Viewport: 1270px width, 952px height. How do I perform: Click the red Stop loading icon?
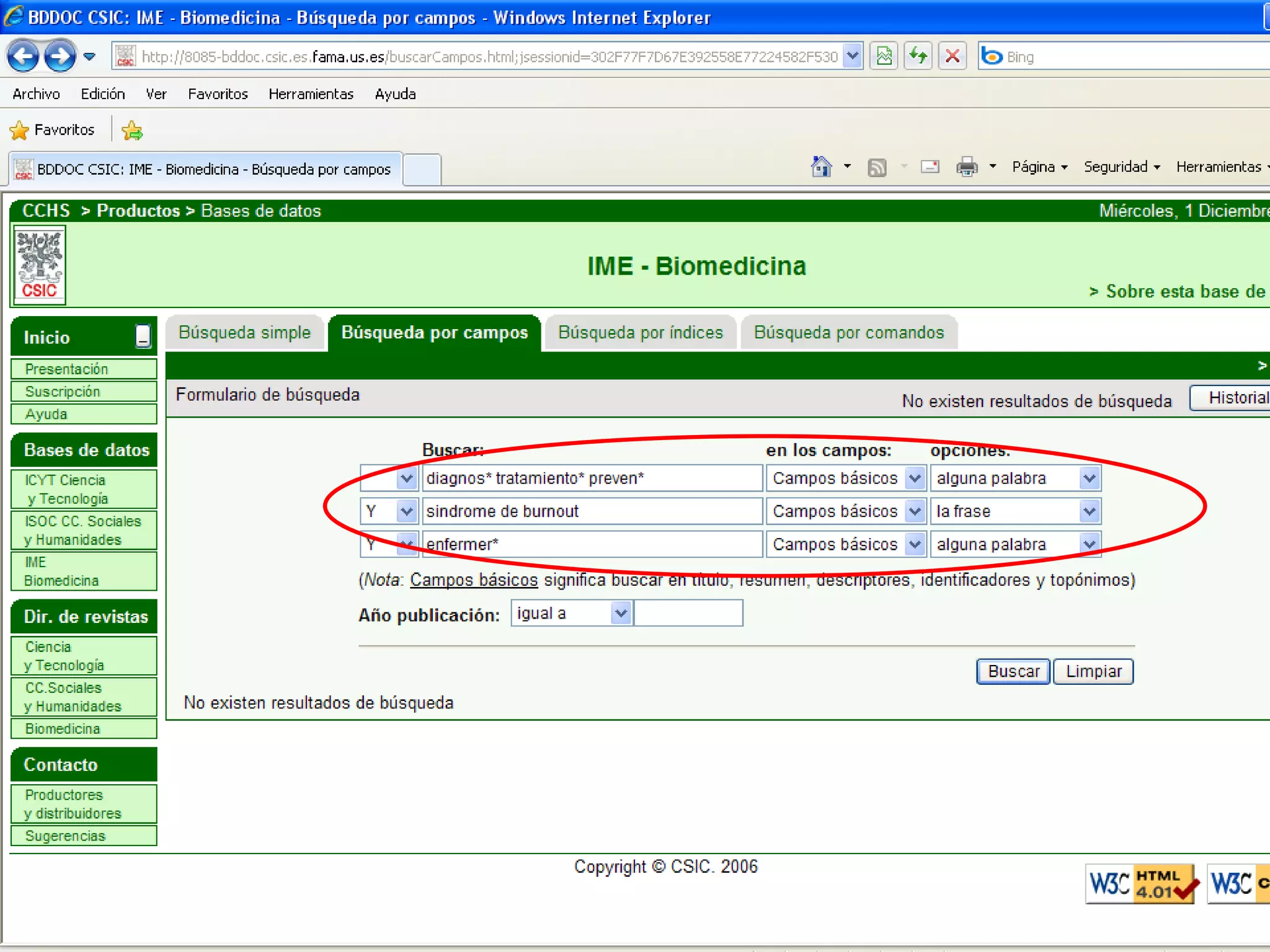(x=952, y=56)
